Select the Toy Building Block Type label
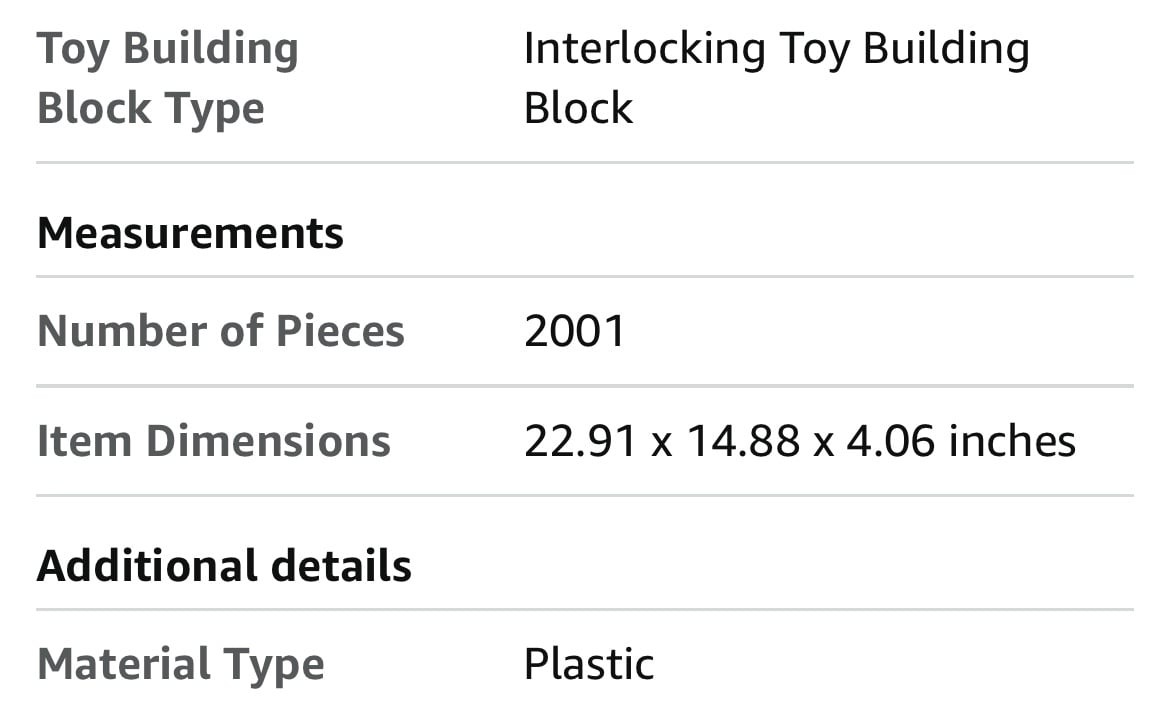Viewport: 1170px width, 702px height. (x=168, y=78)
